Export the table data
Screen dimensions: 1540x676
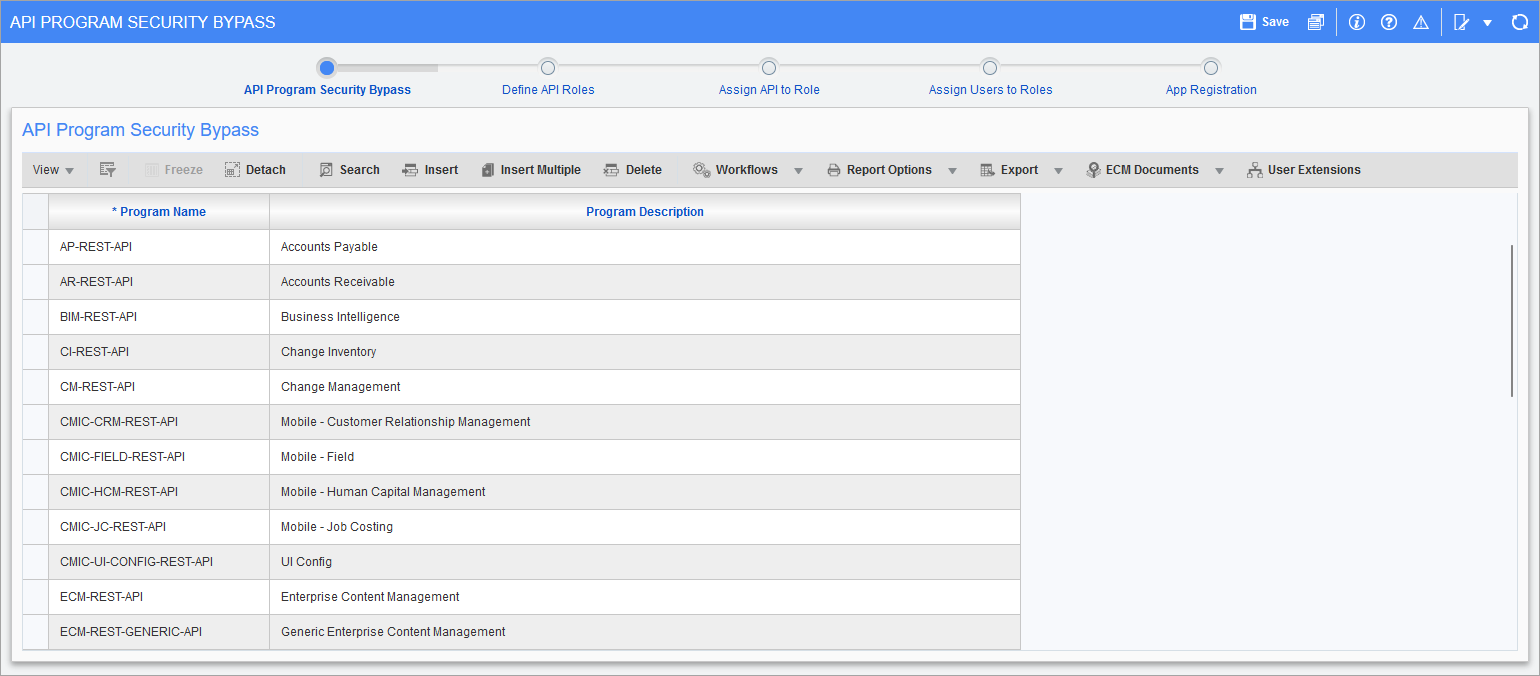1009,170
